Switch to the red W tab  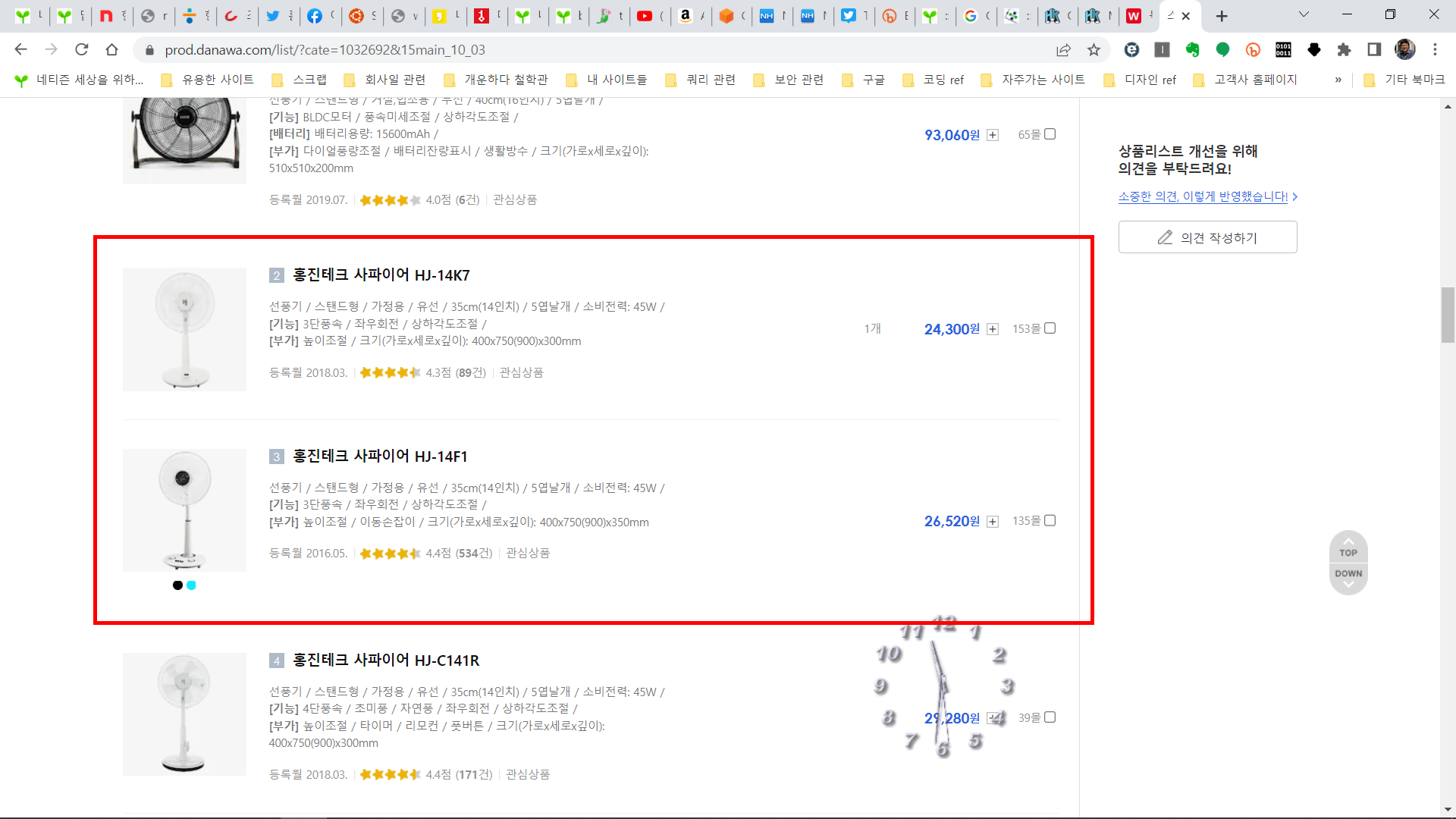click(x=1140, y=16)
